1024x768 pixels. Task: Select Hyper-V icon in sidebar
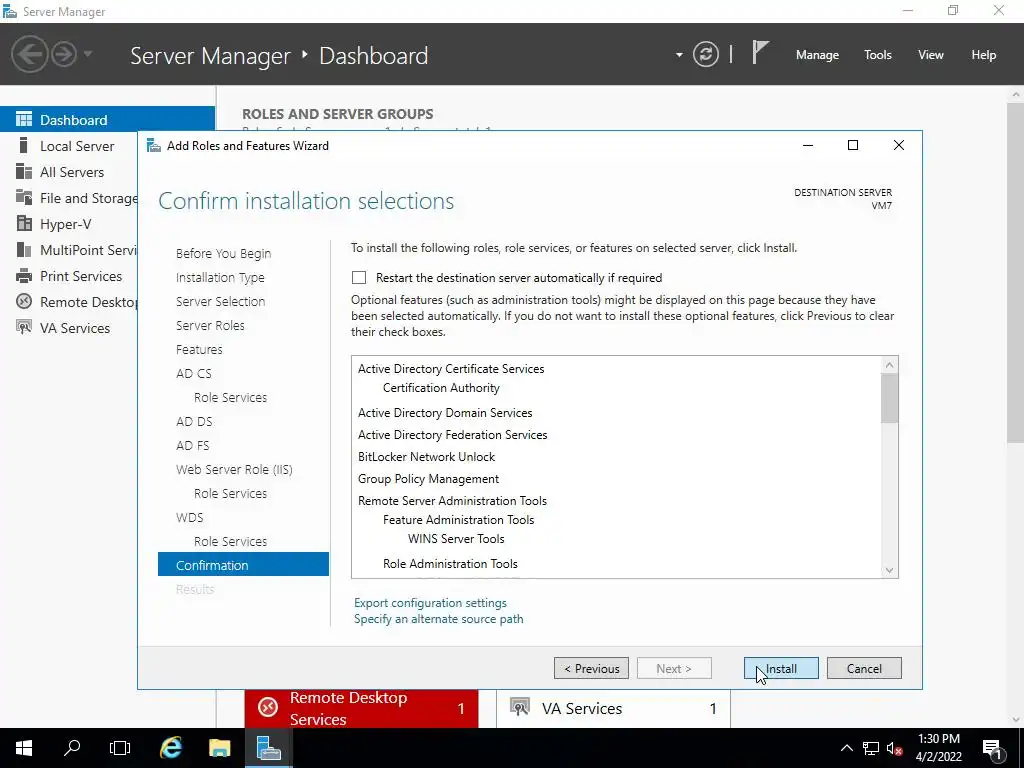(x=24, y=224)
